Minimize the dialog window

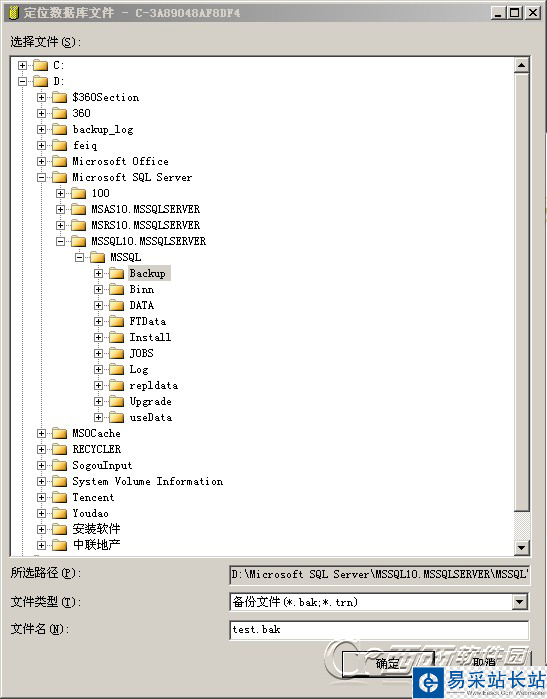tap(499, 12)
